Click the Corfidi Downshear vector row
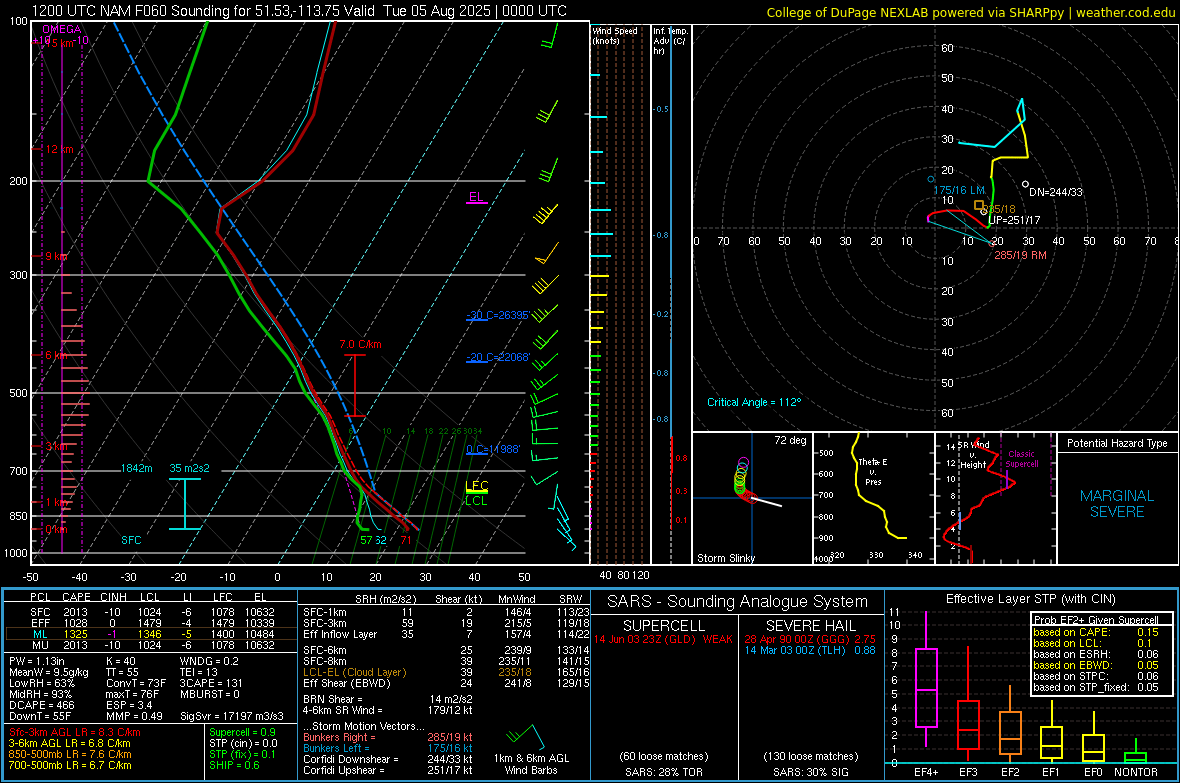1180x783 pixels. click(388, 759)
